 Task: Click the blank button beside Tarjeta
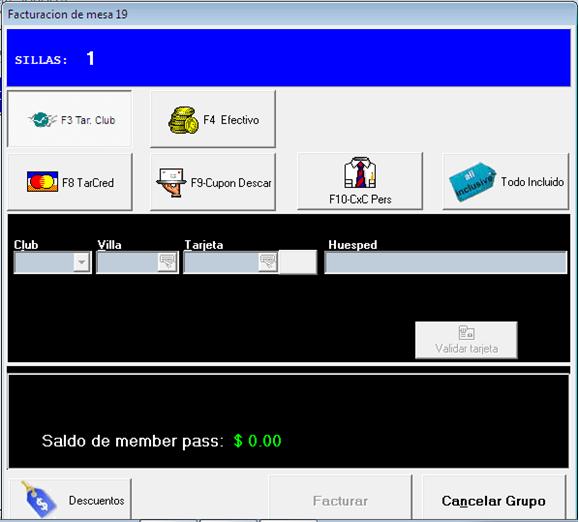coord(298,262)
